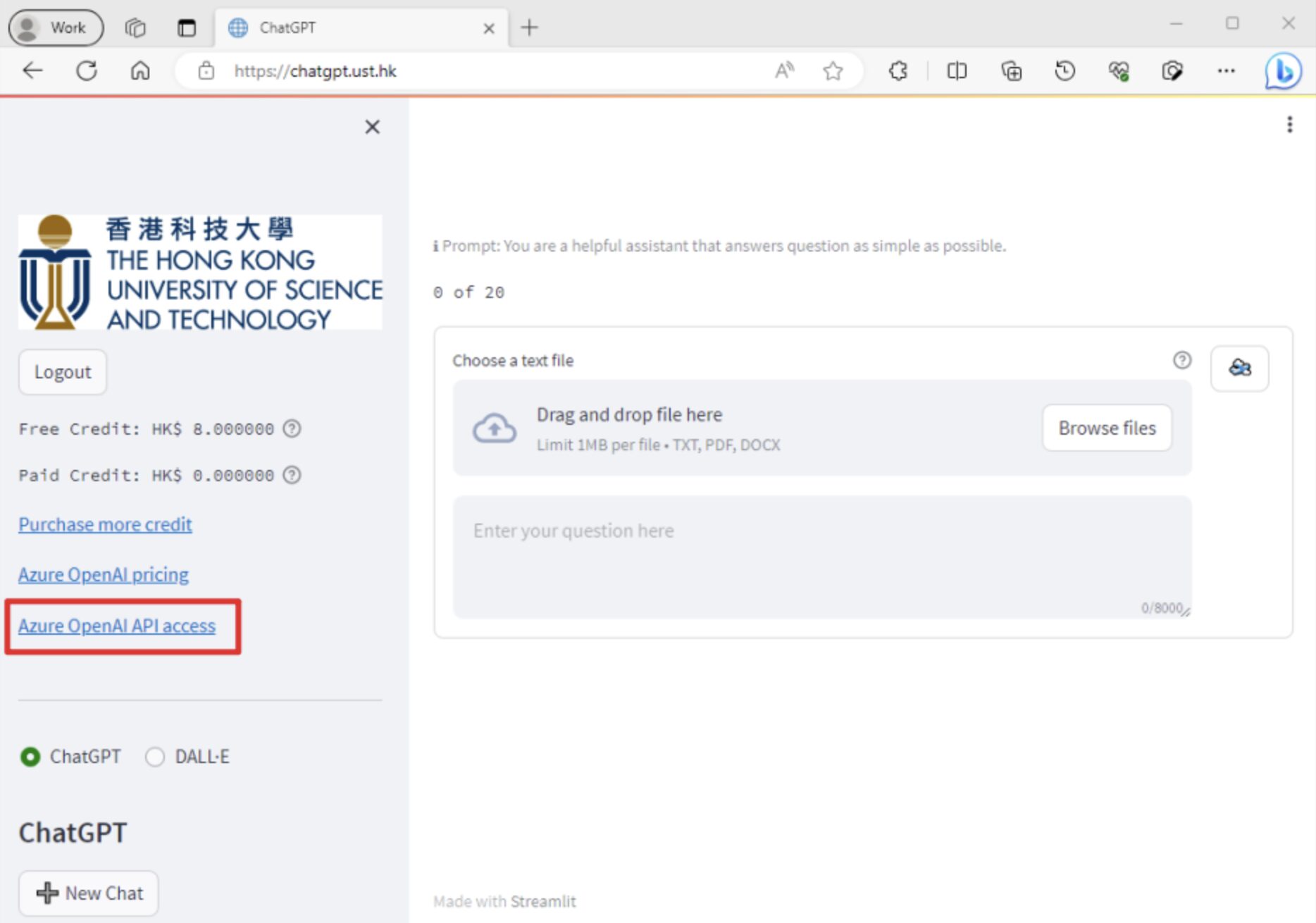Select the ChatGPT radio option
Viewport: 1316px width, 923px height.
click(30, 757)
